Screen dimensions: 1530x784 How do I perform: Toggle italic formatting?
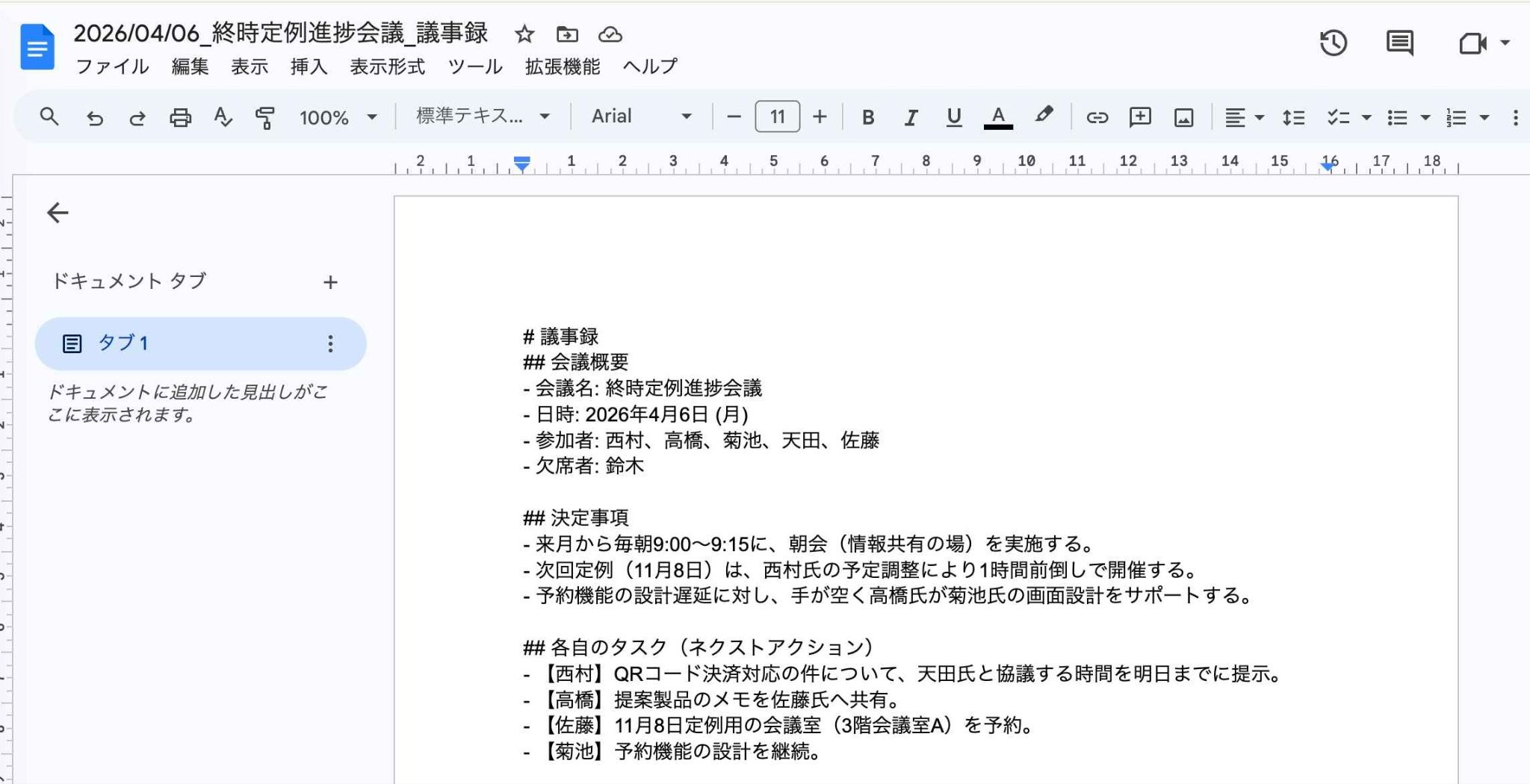(x=911, y=117)
